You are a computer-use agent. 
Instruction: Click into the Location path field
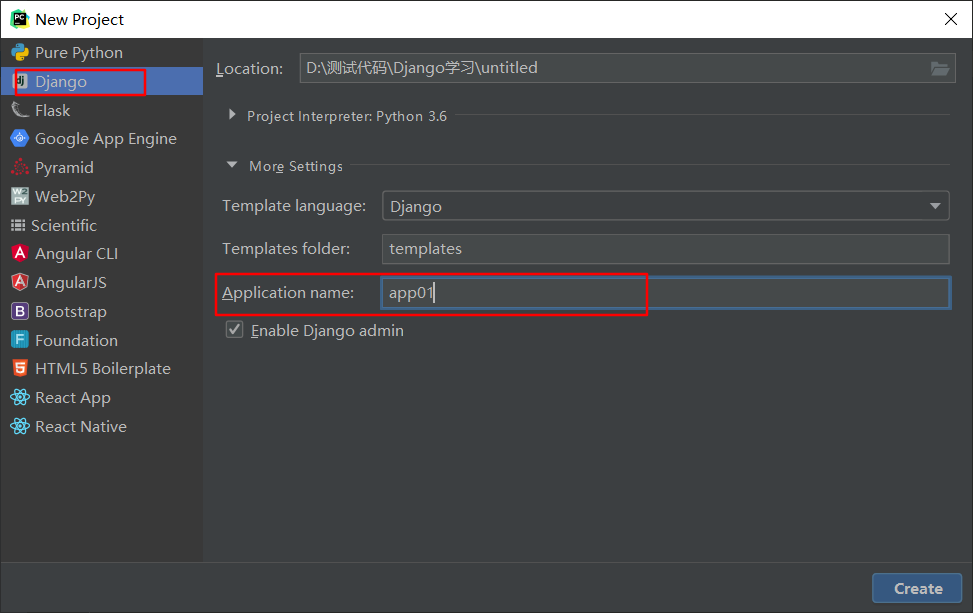[x=627, y=68]
